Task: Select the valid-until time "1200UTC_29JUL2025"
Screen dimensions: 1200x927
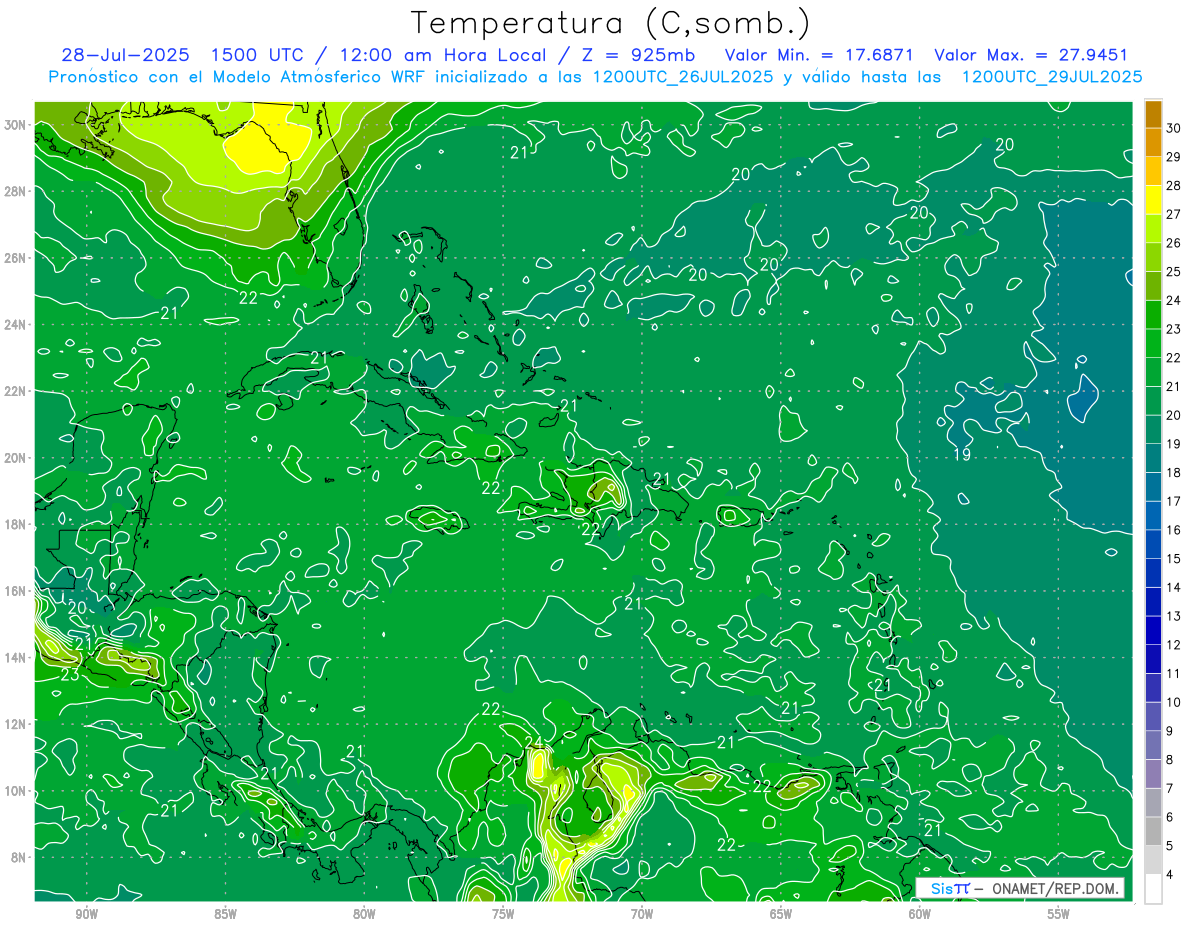Action: coord(1053,76)
